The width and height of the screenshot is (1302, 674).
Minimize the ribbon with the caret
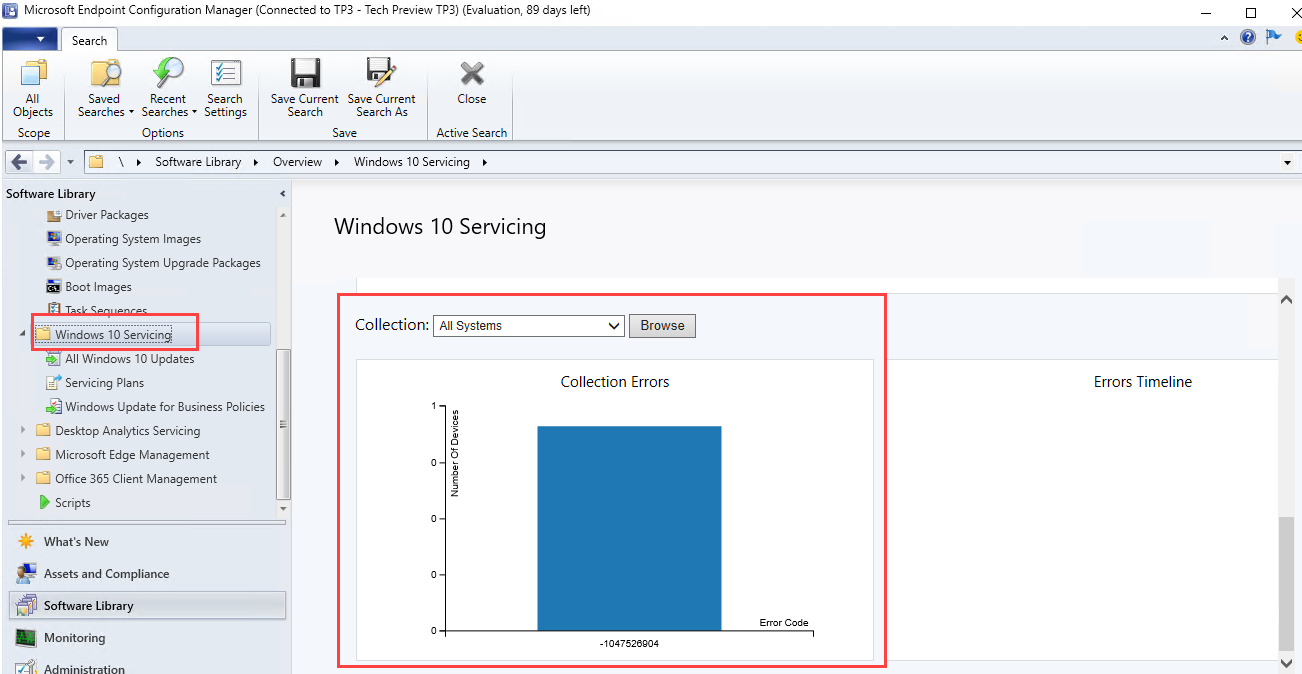1225,38
